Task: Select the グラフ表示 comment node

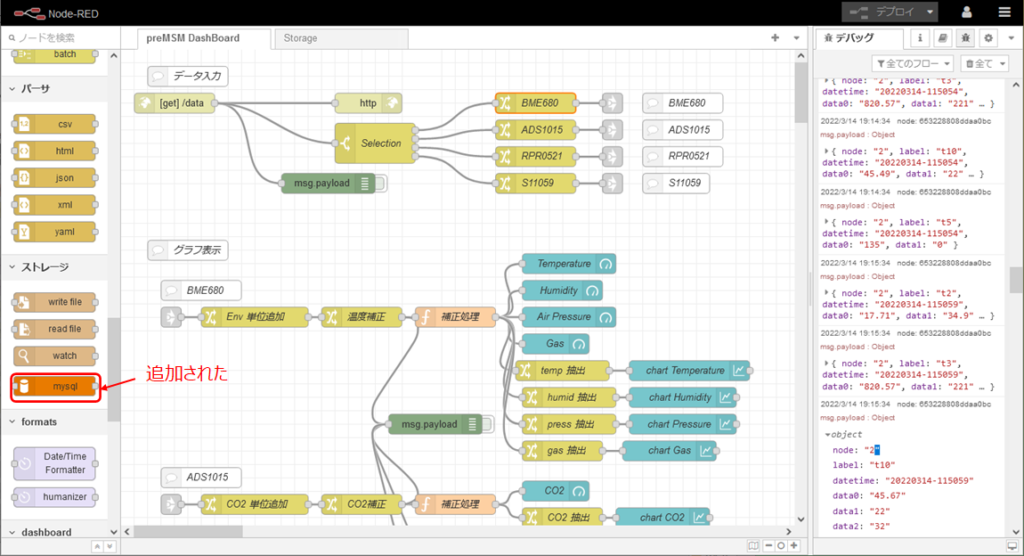Action: coord(187,250)
